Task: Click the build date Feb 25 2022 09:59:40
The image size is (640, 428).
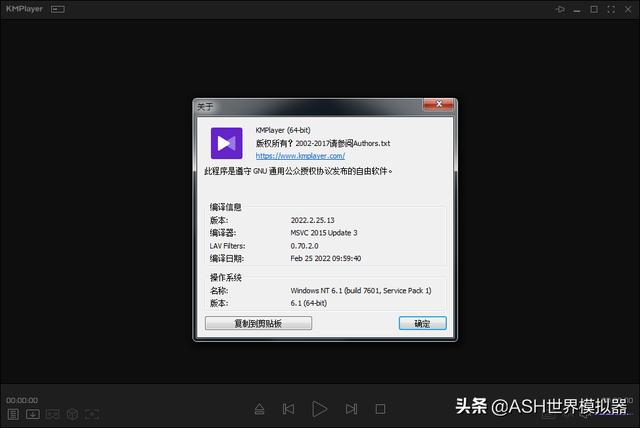Action: pyautogui.click(x=326, y=258)
